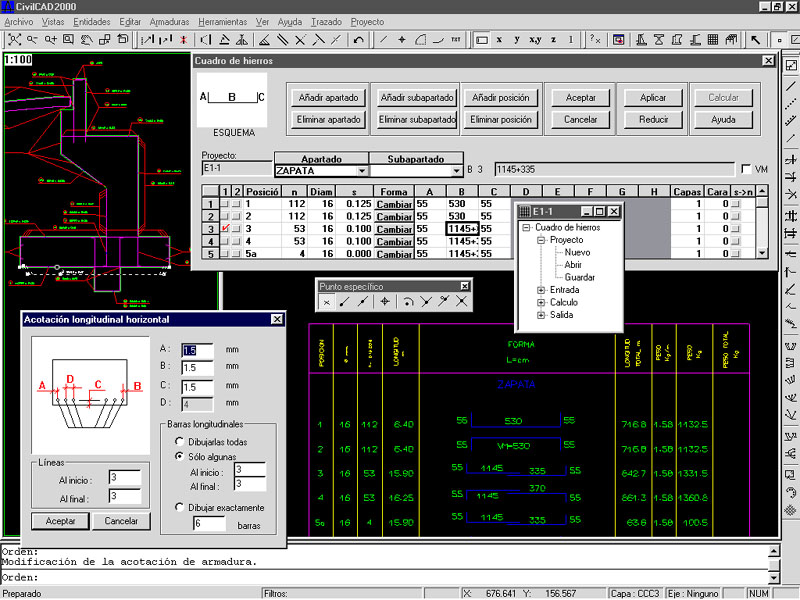The image size is (800, 600).
Task: Click the 'Al inicio' Líneas input field
Action: coord(124,478)
